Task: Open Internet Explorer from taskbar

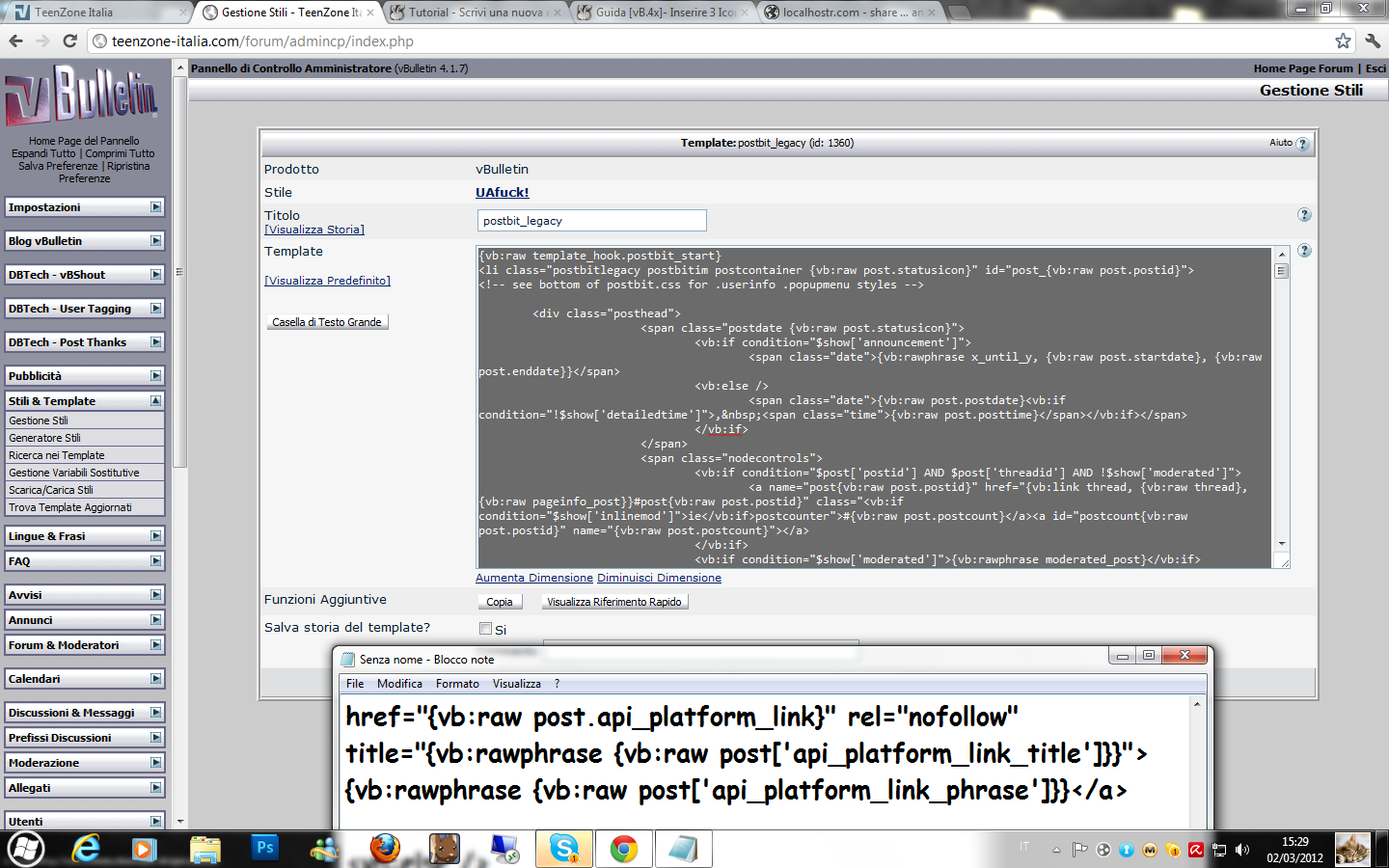Action: (87, 849)
